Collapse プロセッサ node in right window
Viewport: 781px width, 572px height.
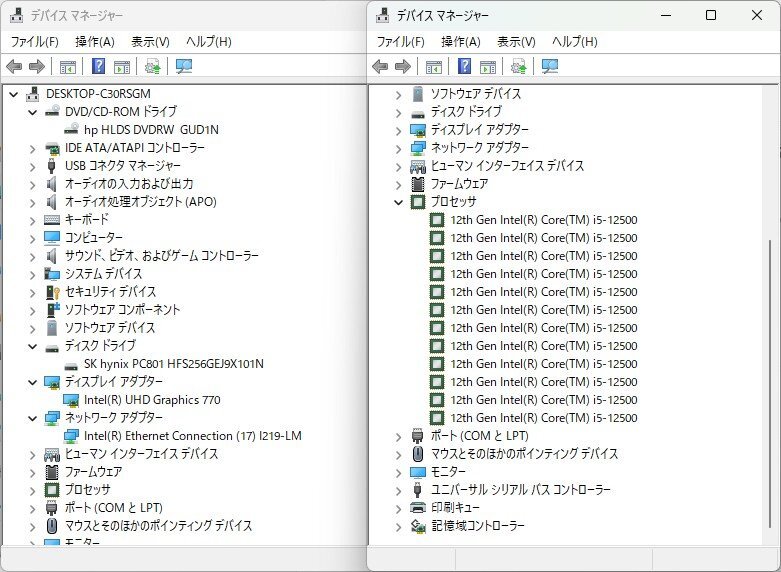click(398, 202)
